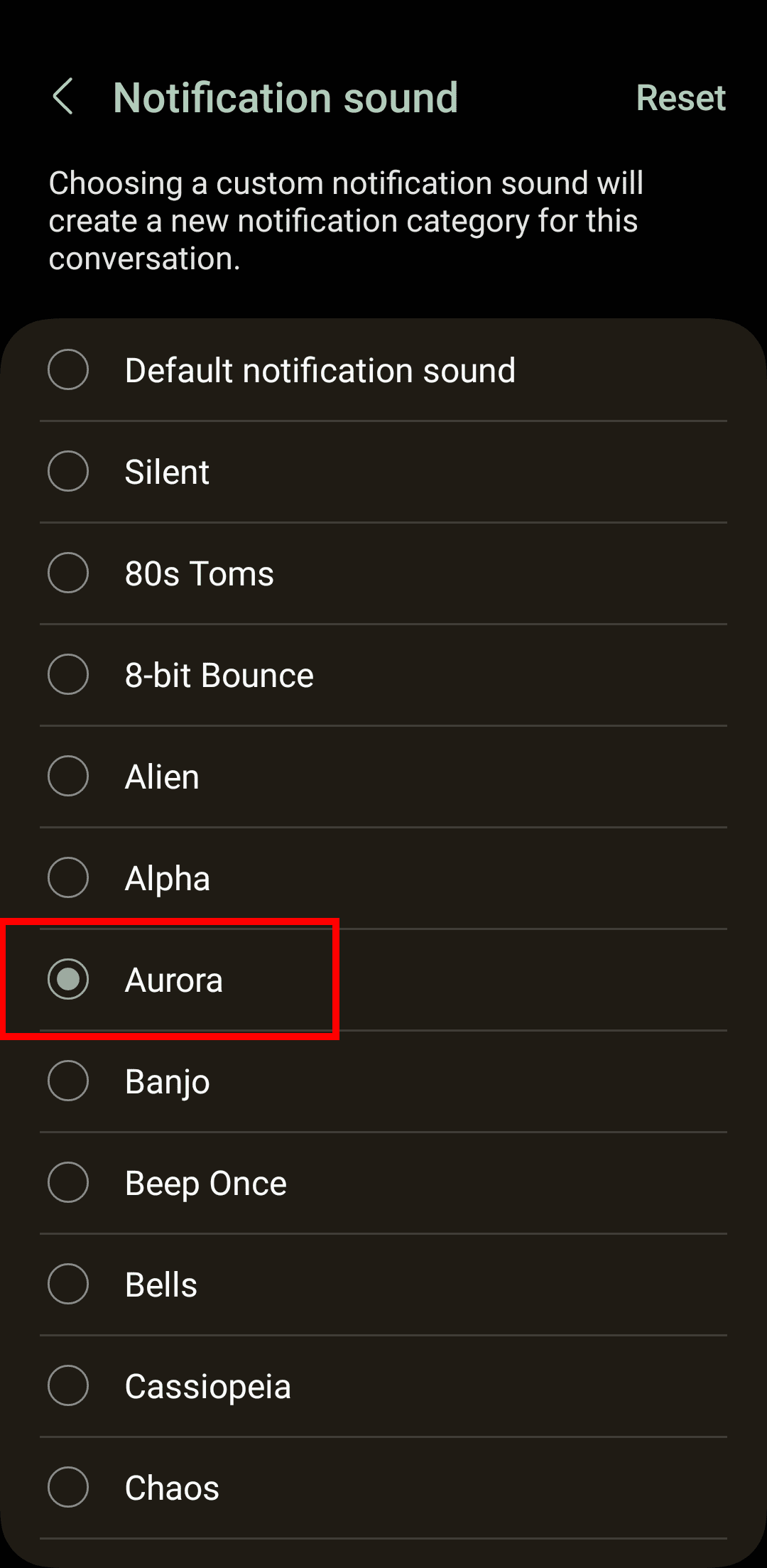Tap the back arrow icon
Screen dimensions: 767x1568
(x=63, y=97)
